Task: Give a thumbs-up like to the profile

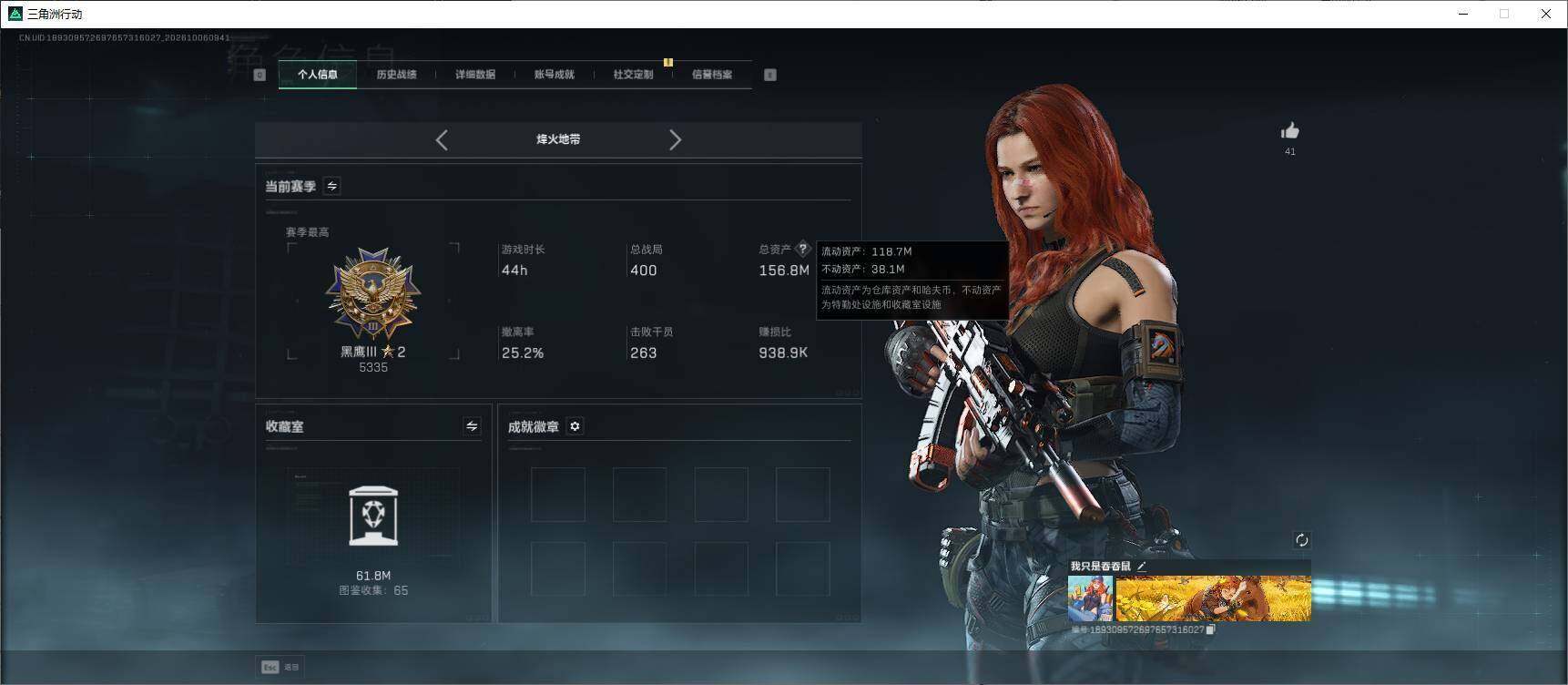Action: 1289,131
